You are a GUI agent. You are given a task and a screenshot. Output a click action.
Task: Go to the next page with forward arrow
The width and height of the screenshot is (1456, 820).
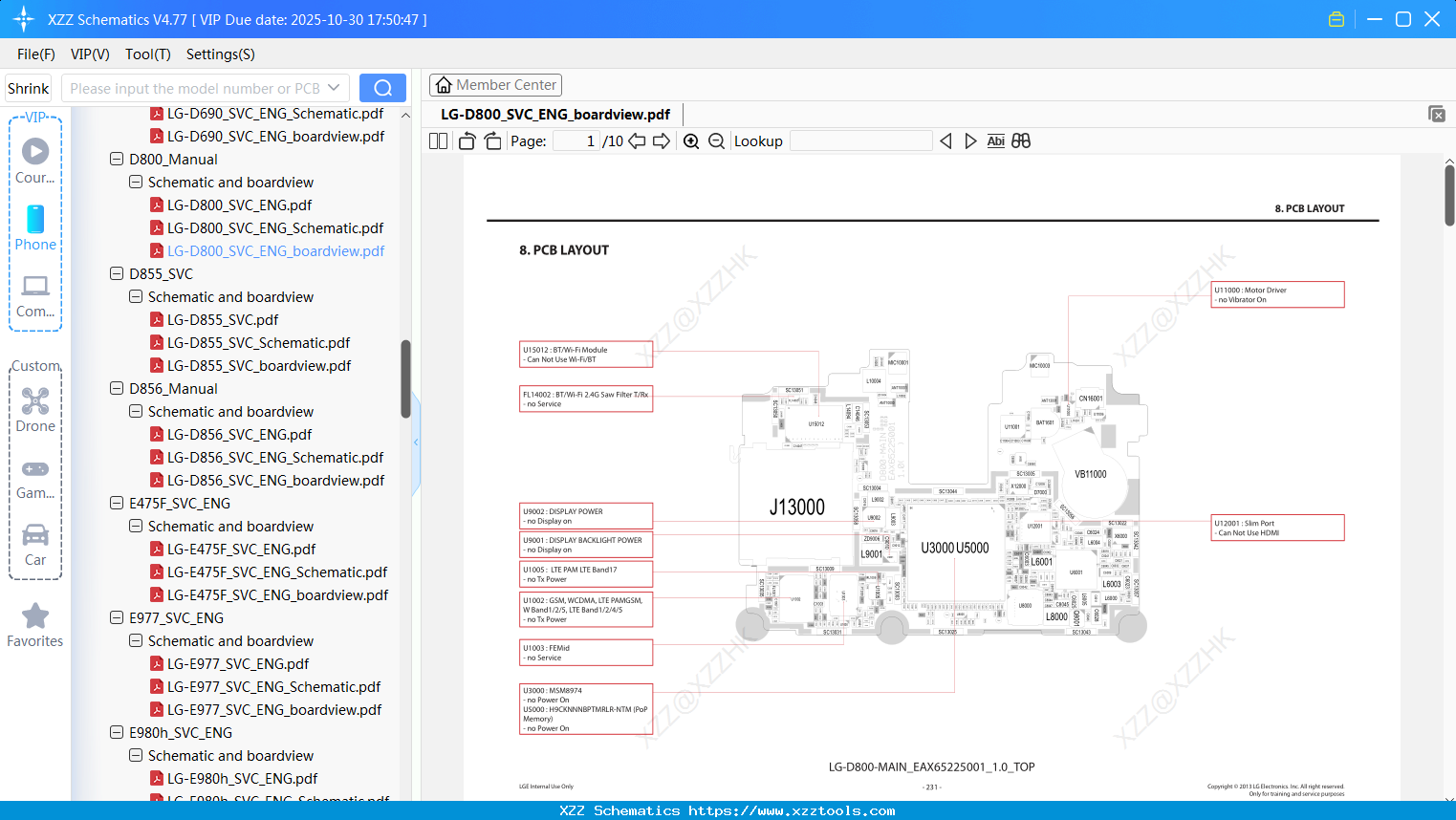[660, 140]
